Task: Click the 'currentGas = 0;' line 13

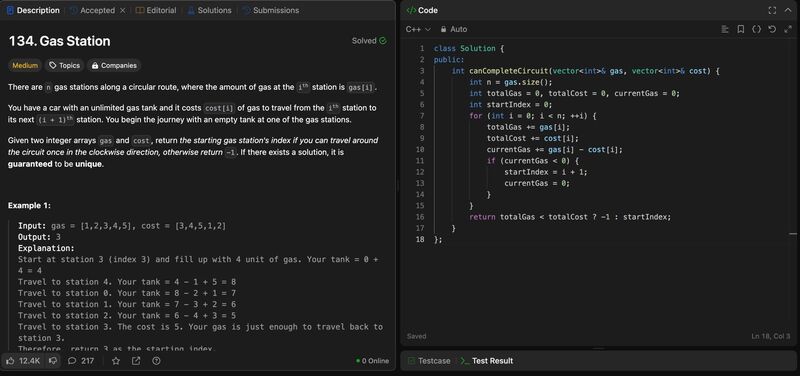Action: (x=537, y=183)
